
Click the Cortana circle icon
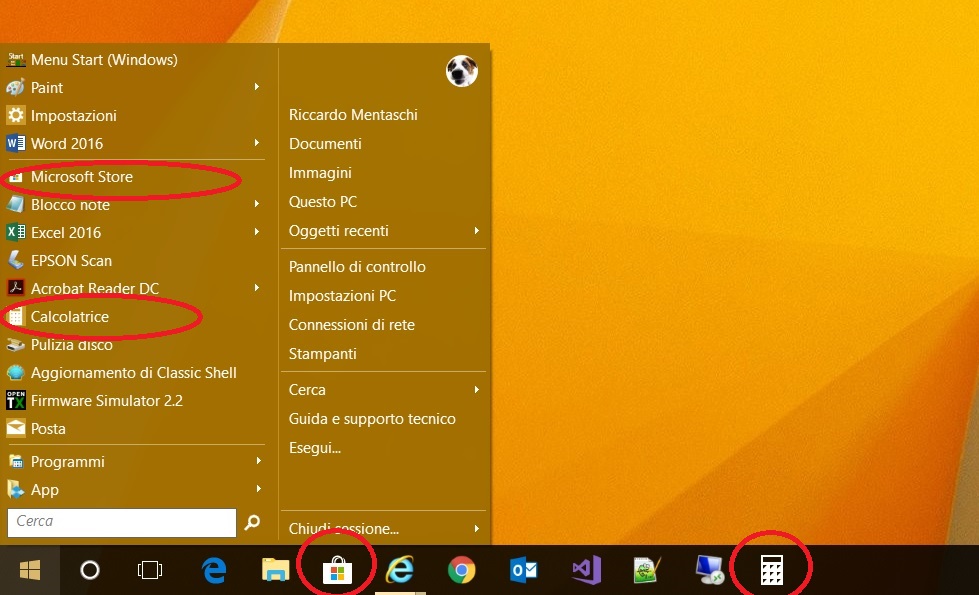90,570
